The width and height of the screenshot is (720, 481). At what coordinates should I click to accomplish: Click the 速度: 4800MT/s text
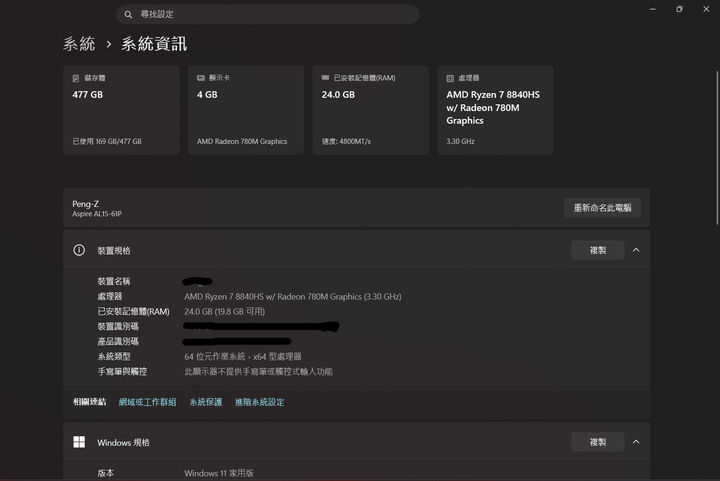(346, 141)
